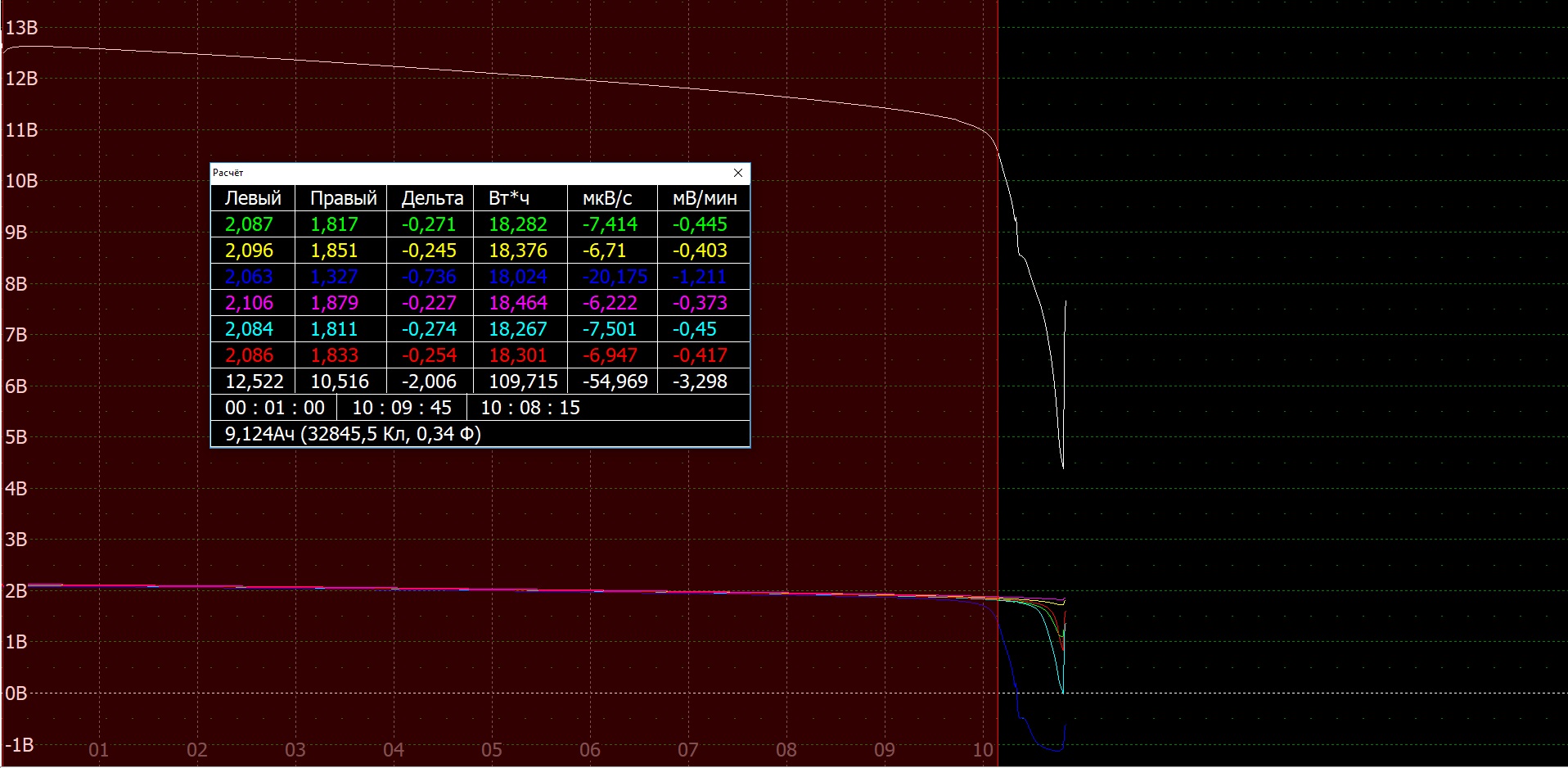Screen dimensions: 1568x768
Task: Close the Расчёт calculation window
Action: [738, 173]
